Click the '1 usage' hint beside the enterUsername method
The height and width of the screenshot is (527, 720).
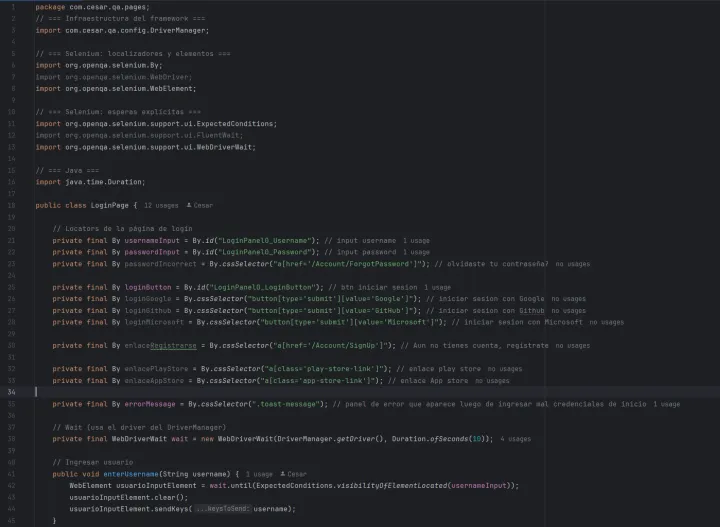tap(259, 474)
